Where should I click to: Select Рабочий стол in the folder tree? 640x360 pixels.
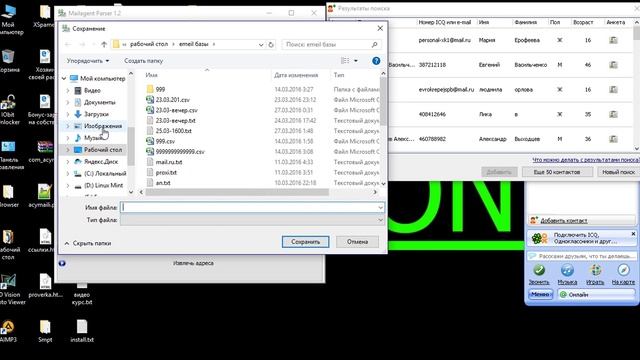(103, 150)
